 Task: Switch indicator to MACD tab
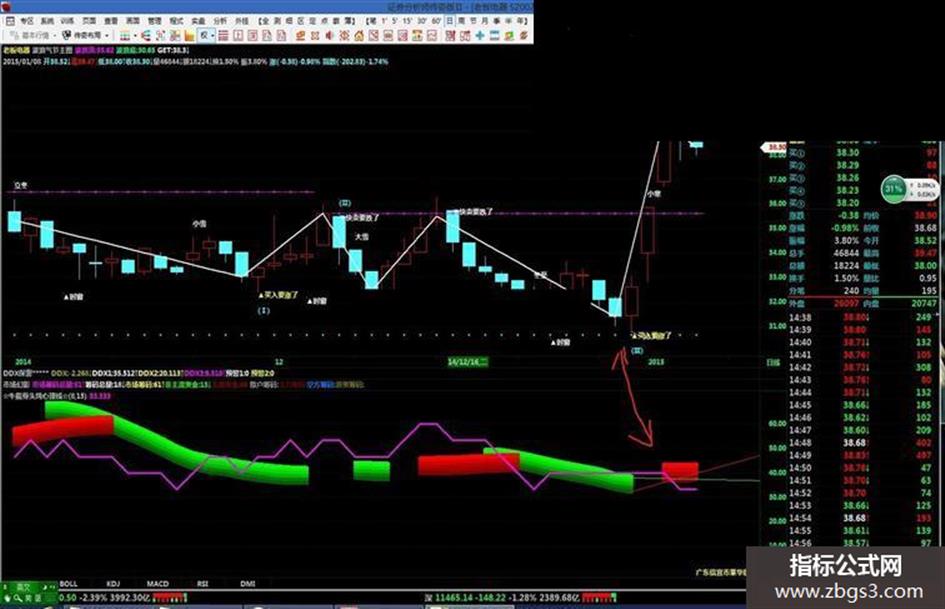tap(158, 584)
